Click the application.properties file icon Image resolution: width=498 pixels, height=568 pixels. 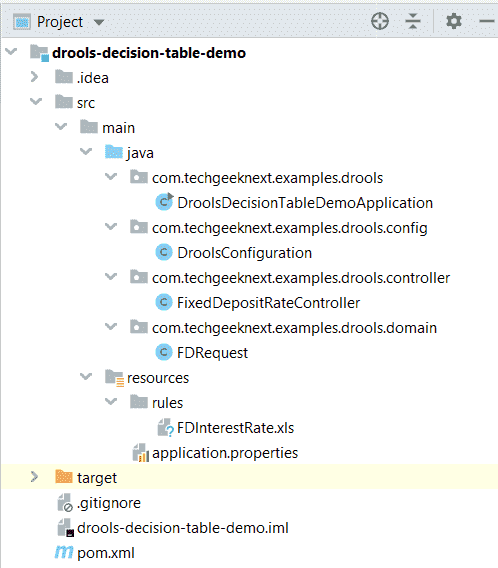141,453
